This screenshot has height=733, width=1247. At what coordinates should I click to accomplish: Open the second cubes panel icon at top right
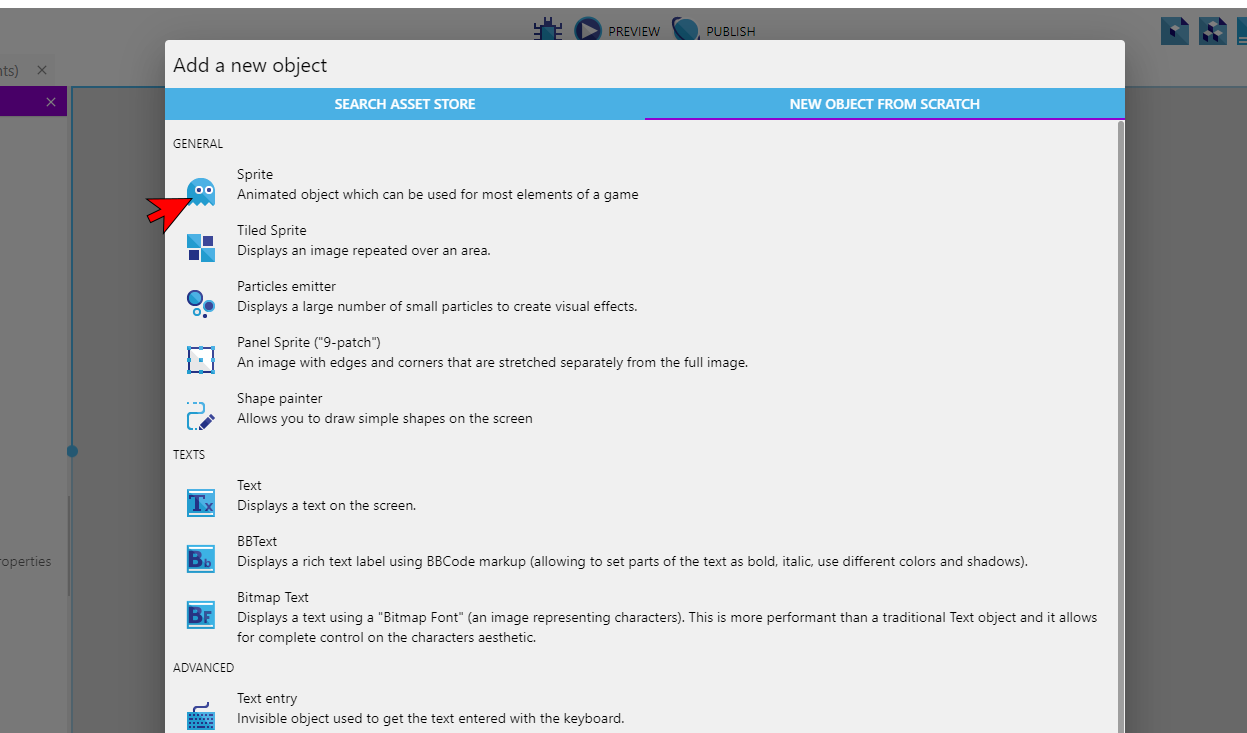(x=1213, y=31)
